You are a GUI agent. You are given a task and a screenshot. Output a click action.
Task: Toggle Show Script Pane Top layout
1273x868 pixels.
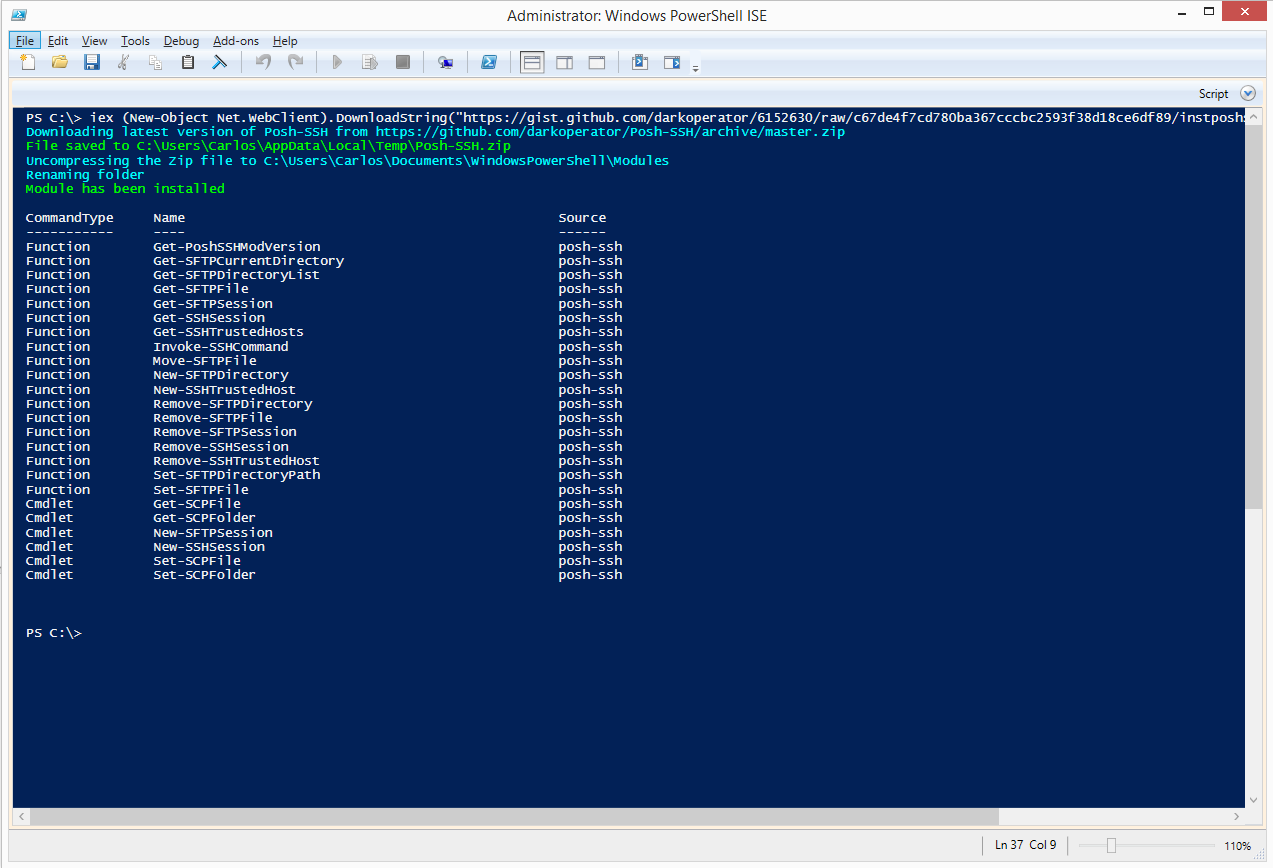coord(532,63)
